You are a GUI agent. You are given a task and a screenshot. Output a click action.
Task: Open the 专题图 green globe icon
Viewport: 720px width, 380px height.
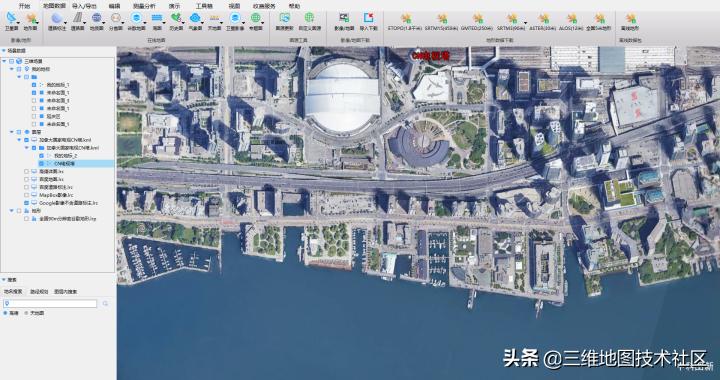point(255,18)
